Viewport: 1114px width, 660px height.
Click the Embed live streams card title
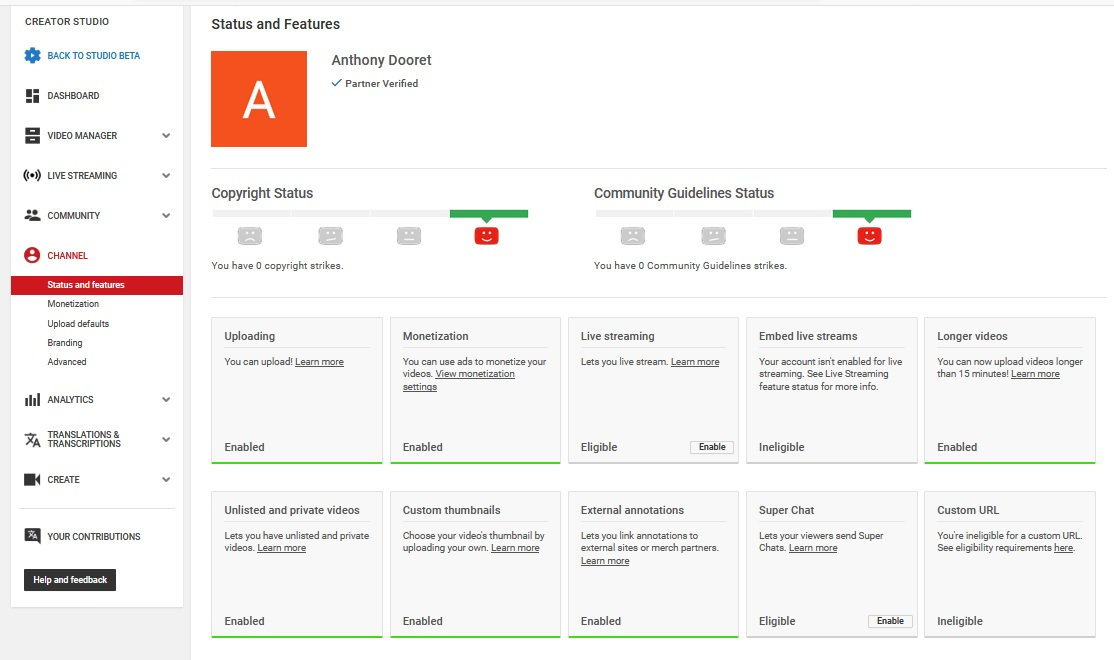(808, 336)
